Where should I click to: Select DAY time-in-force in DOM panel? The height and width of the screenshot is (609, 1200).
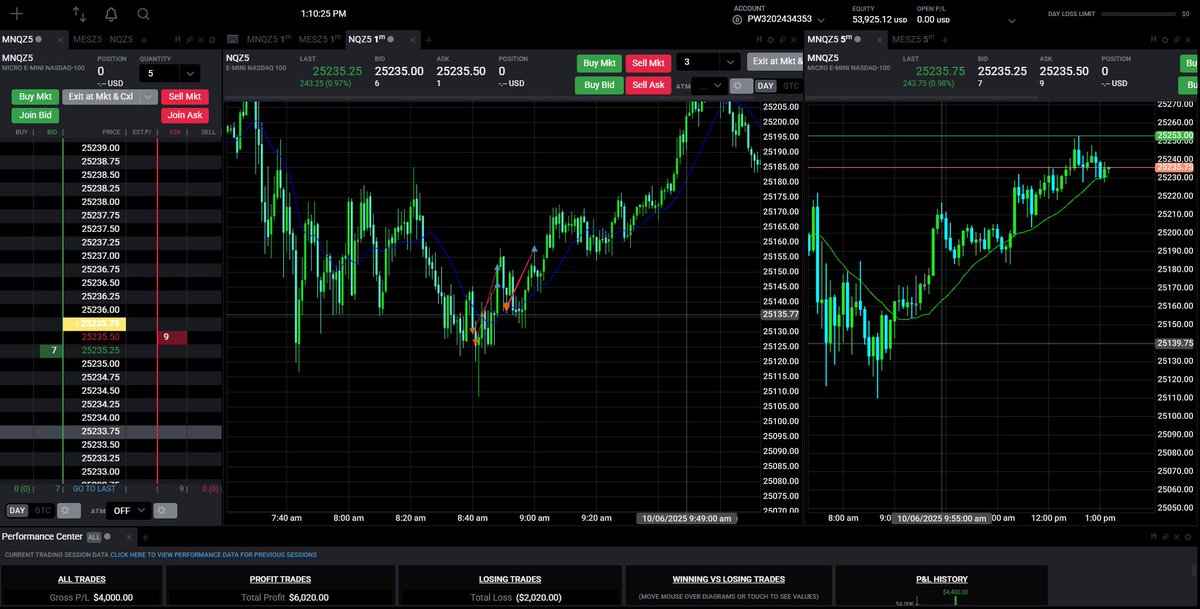17,511
